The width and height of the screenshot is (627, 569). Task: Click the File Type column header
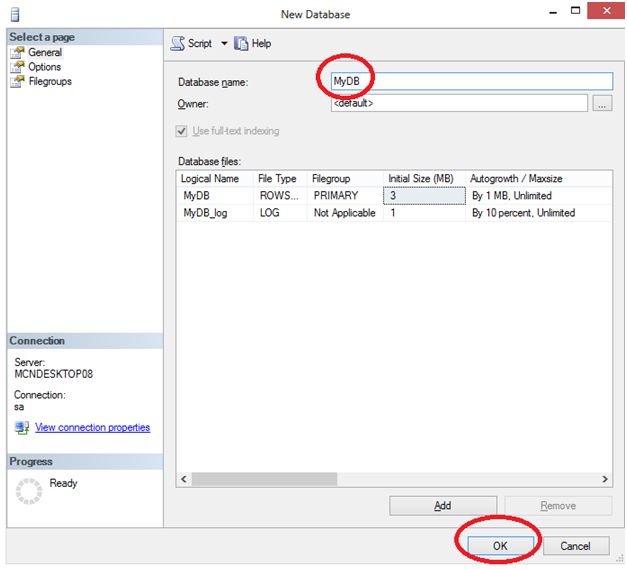click(x=280, y=178)
